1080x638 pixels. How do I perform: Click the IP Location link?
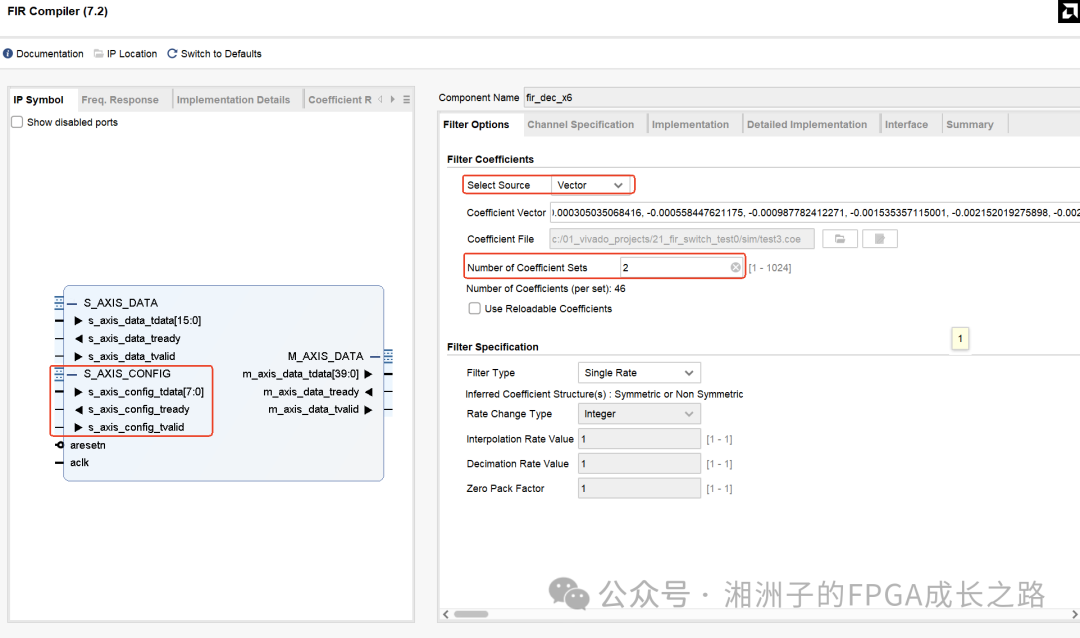tap(132, 54)
